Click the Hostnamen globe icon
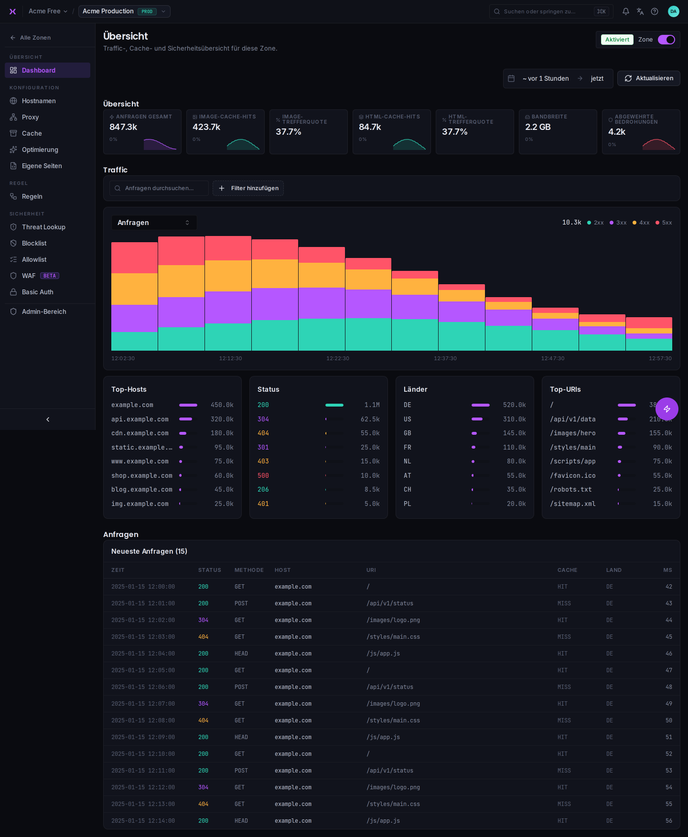The image size is (688, 837). click(x=13, y=101)
